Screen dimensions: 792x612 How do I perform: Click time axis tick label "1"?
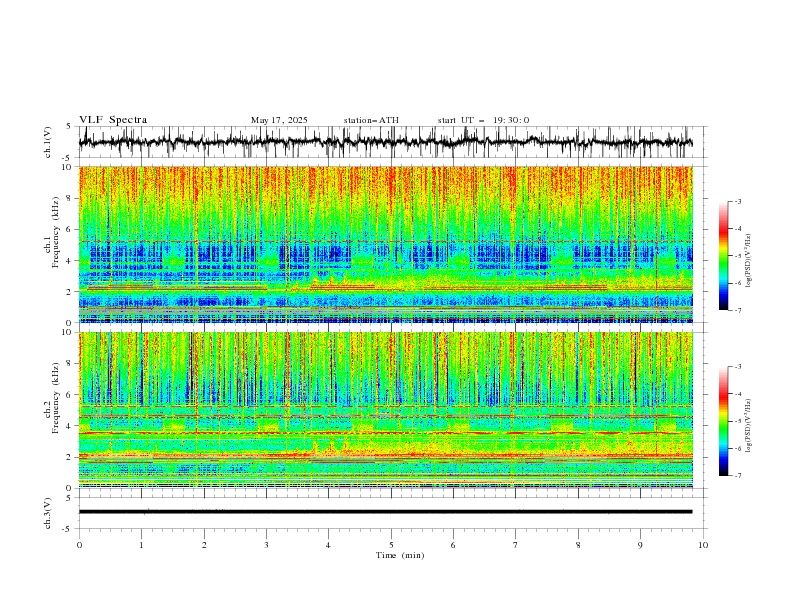141,545
